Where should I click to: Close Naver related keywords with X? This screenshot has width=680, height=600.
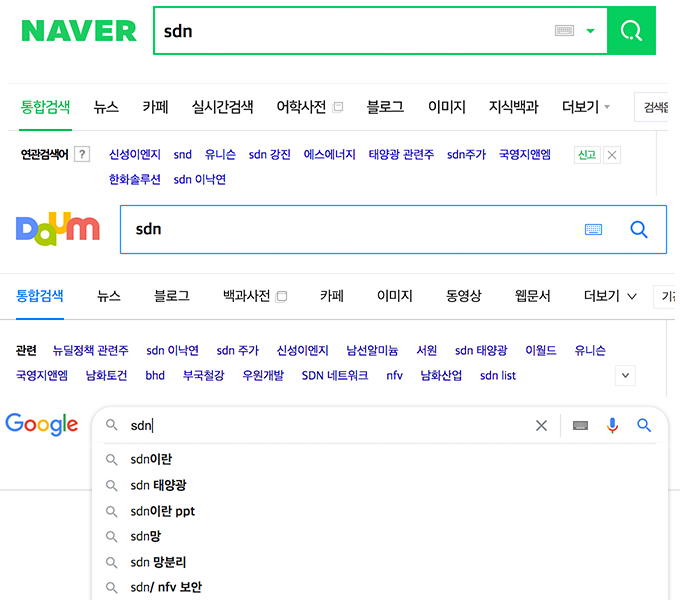(612, 155)
